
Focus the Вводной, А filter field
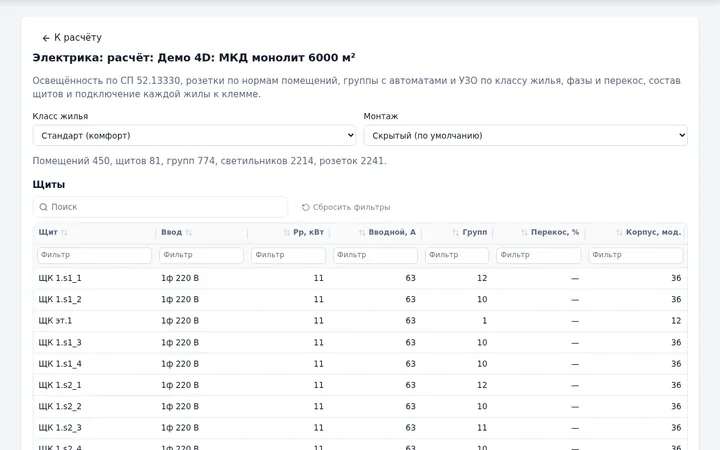pyautogui.click(x=375, y=255)
